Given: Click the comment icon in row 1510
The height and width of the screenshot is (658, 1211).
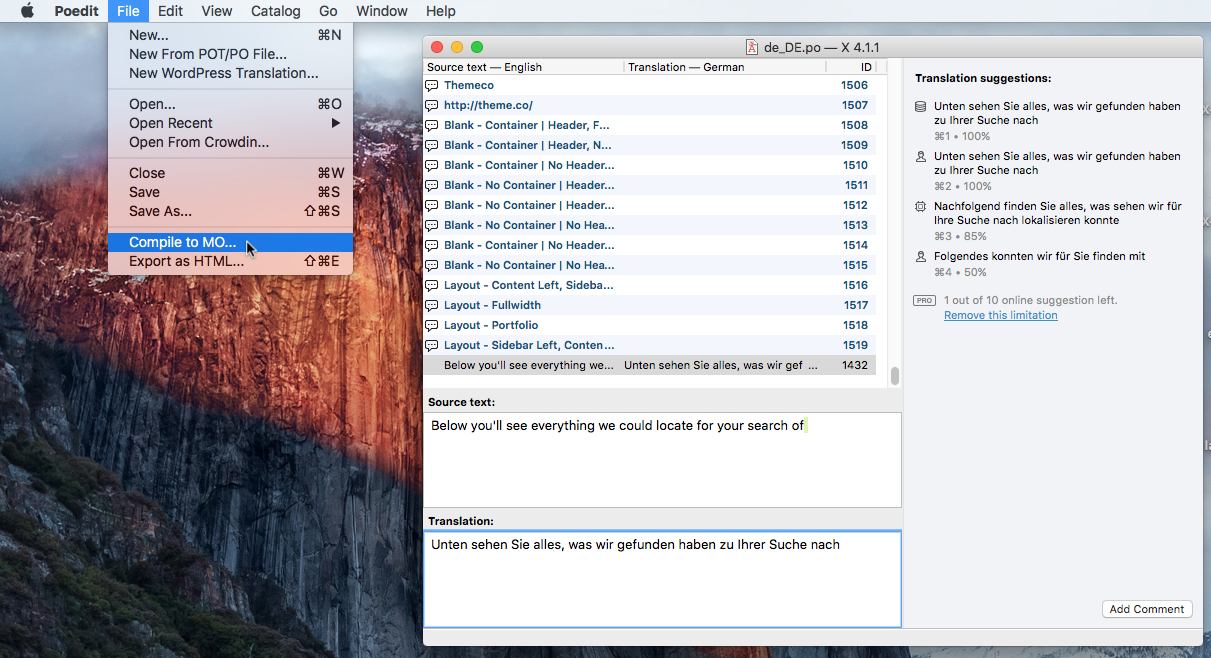Looking at the screenshot, I should click(432, 166).
